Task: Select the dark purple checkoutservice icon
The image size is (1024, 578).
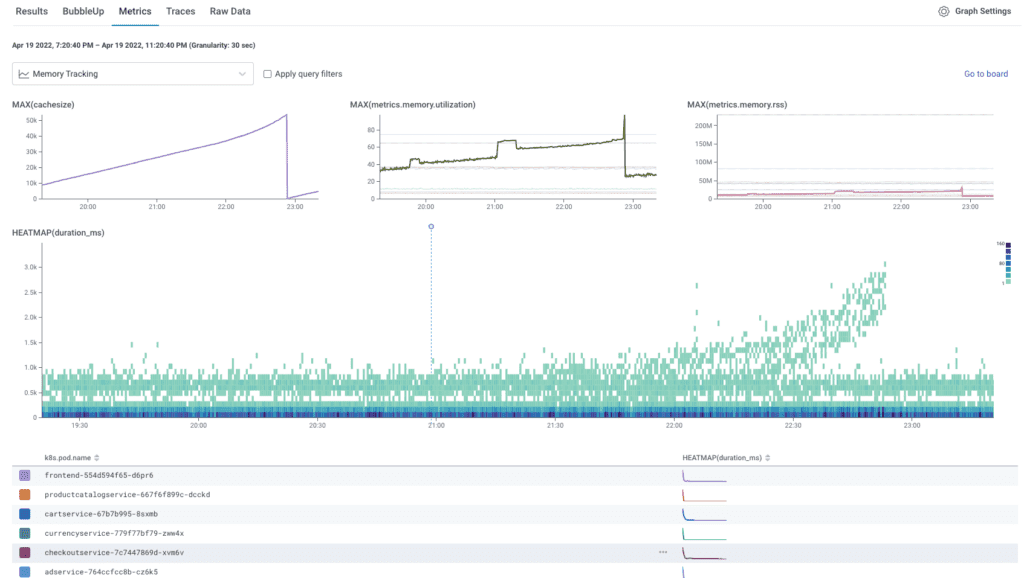Action: 24,552
